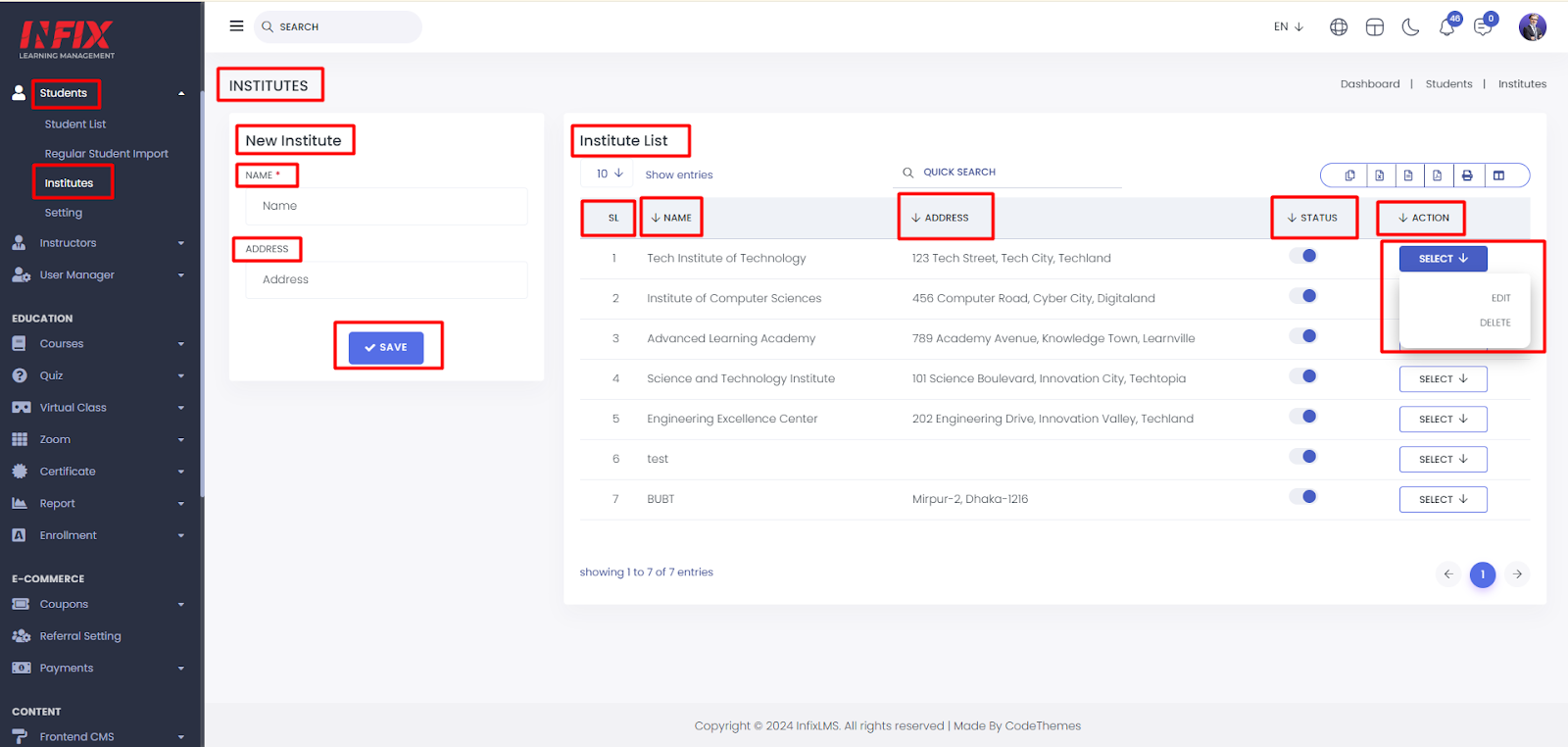Screen dimensions: 1568x747
Task: Choose Edit from the action menu
Action: click(1500, 298)
